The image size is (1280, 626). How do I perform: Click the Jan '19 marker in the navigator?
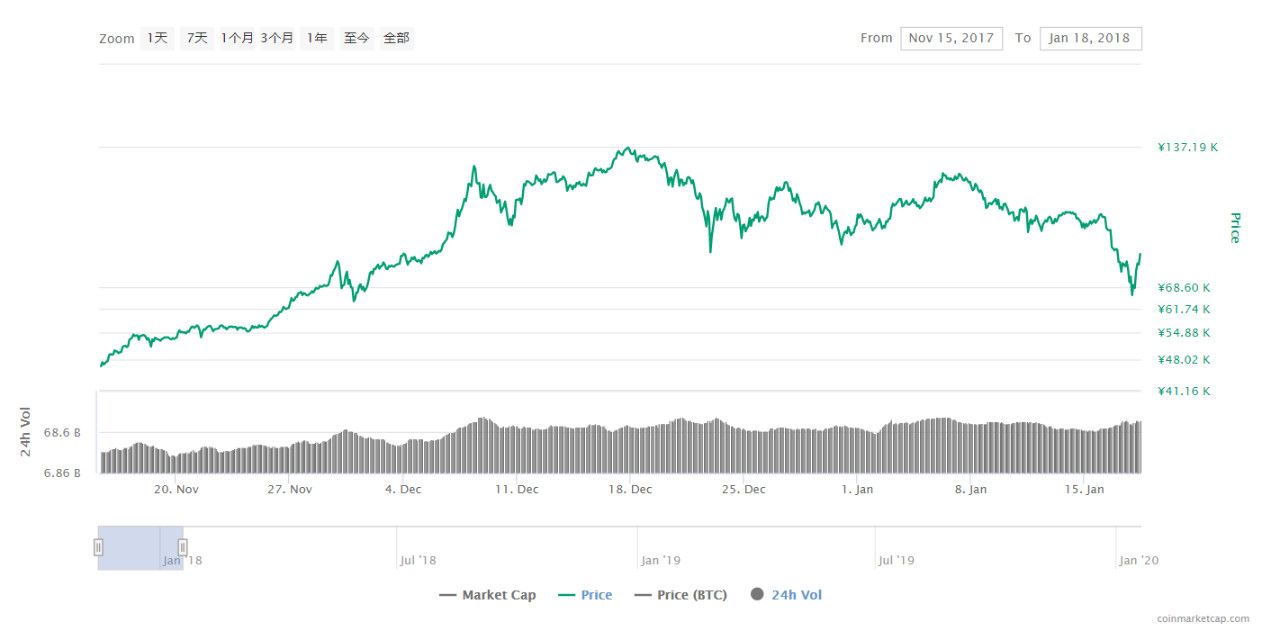point(660,561)
